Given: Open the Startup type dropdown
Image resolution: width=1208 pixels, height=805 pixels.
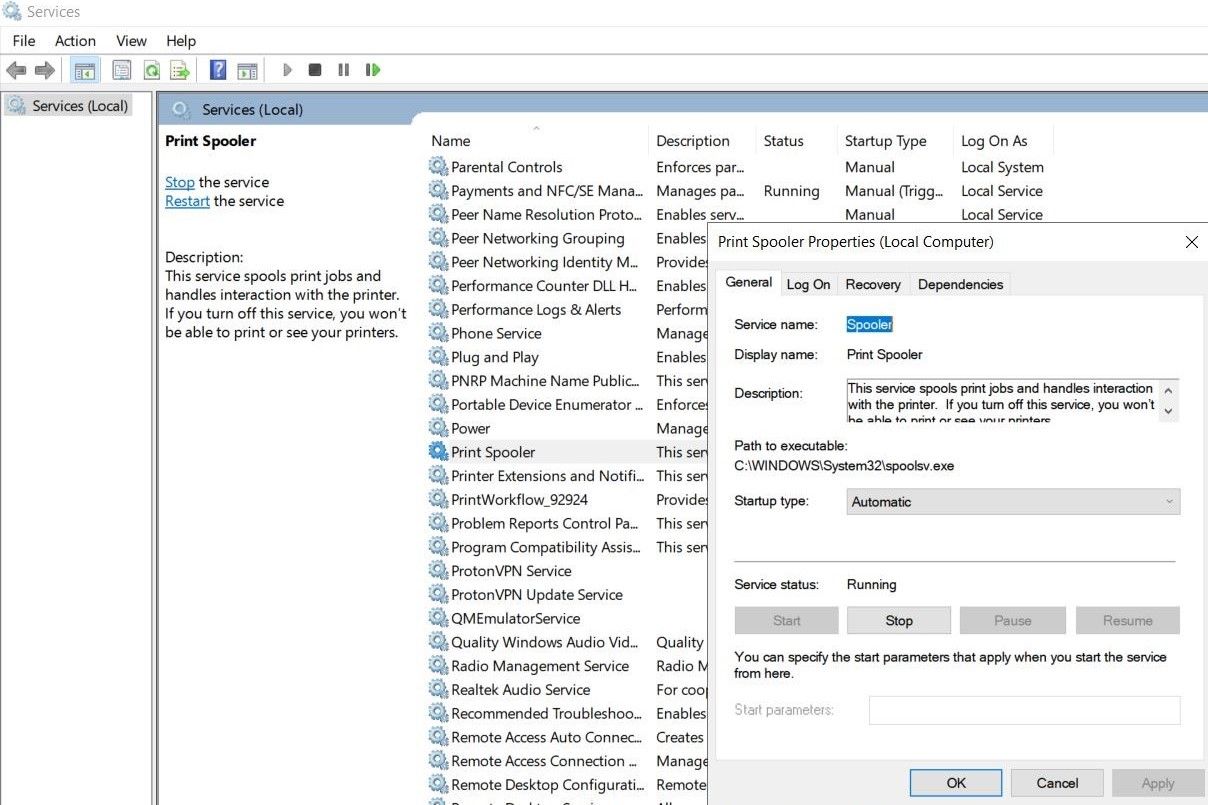Looking at the screenshot, I should tap(1013, 502).
